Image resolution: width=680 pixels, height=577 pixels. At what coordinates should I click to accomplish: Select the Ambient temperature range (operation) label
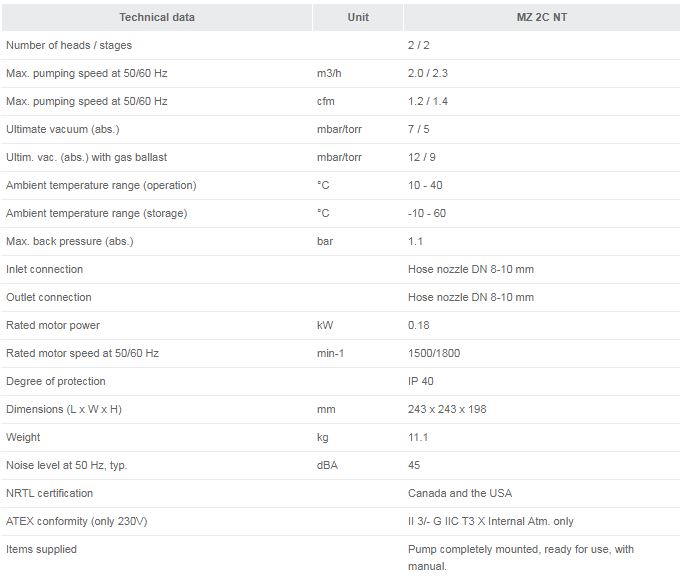click(x=101, y=185)
